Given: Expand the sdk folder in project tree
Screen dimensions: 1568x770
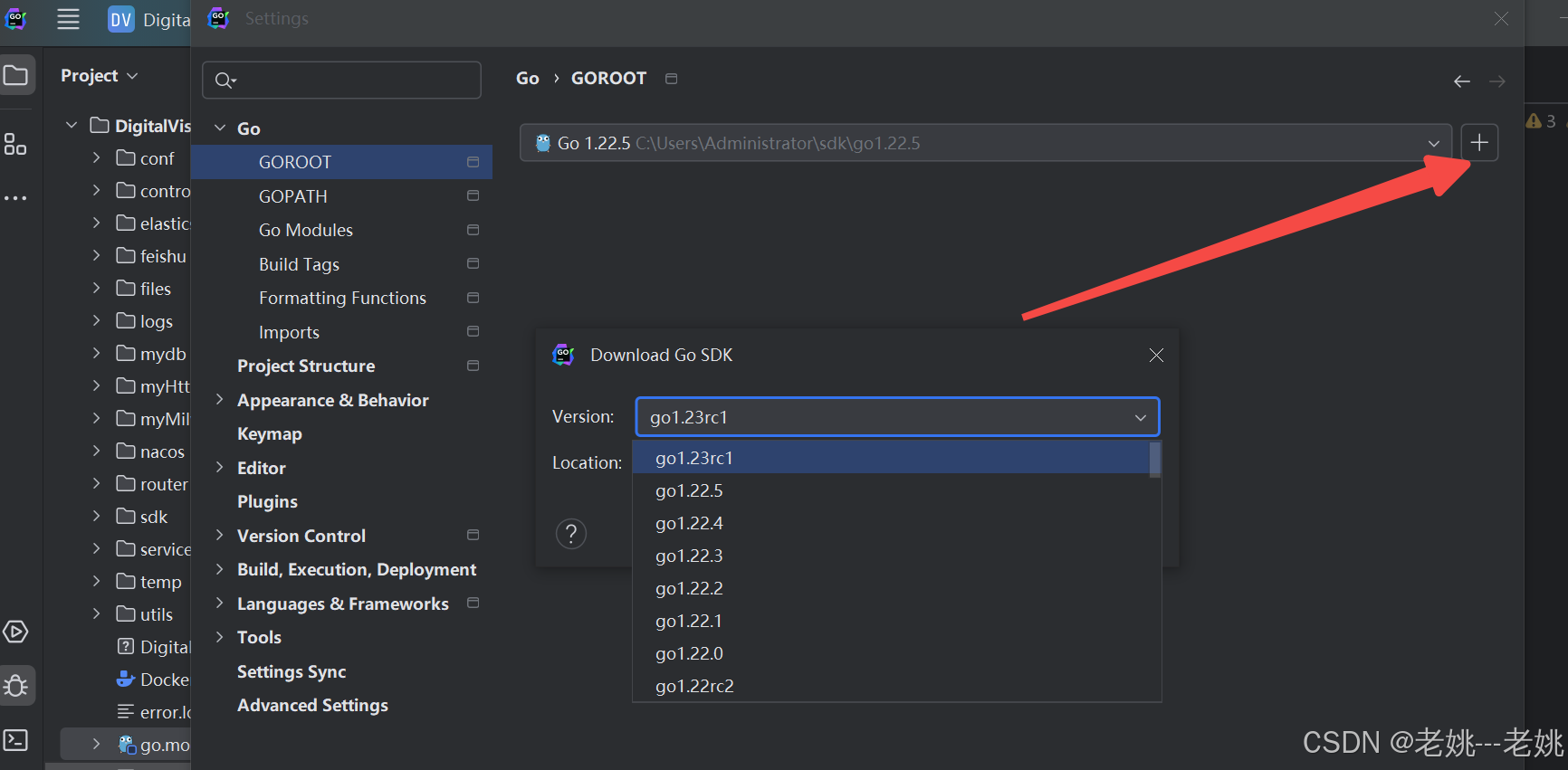Looking at the screenshot, I should (x=97, y=516).
